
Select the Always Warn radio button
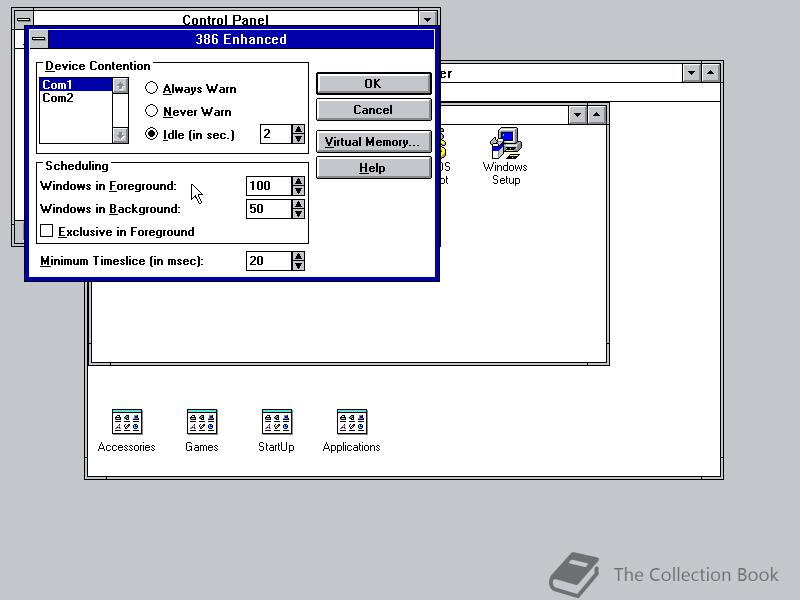(x=151, y=88)
